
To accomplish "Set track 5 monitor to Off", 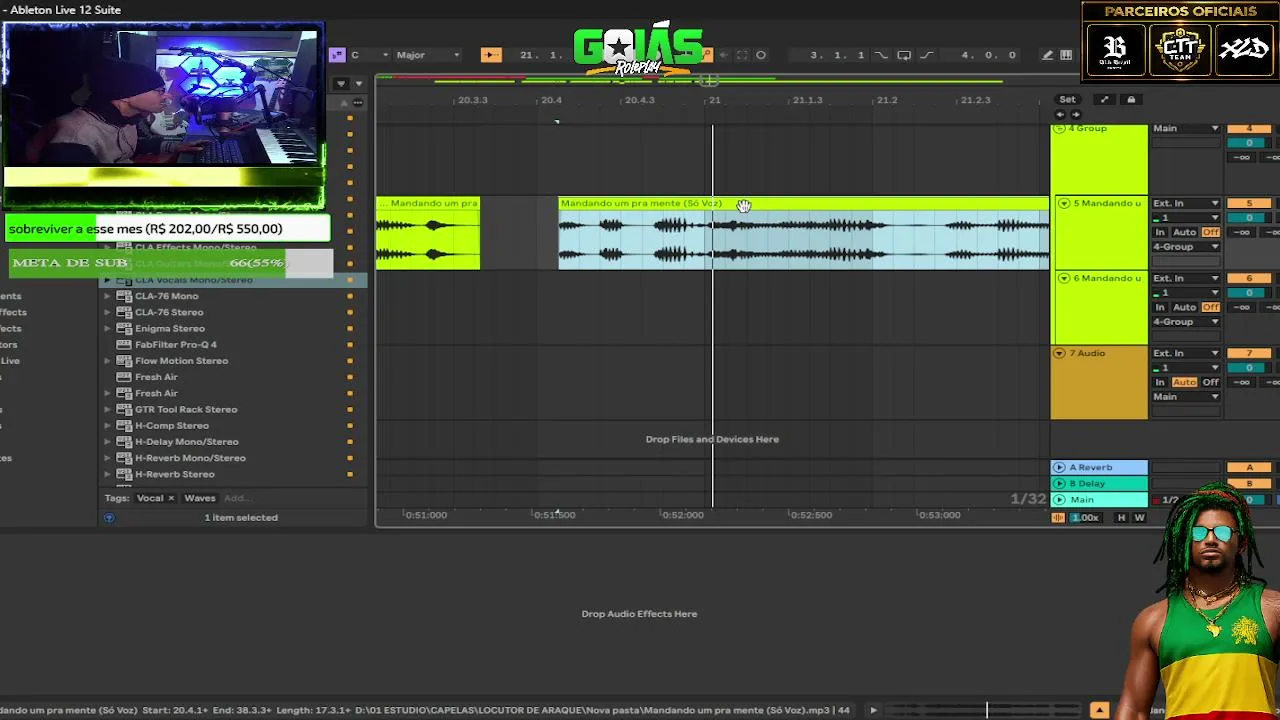I will click(1211, 232).
